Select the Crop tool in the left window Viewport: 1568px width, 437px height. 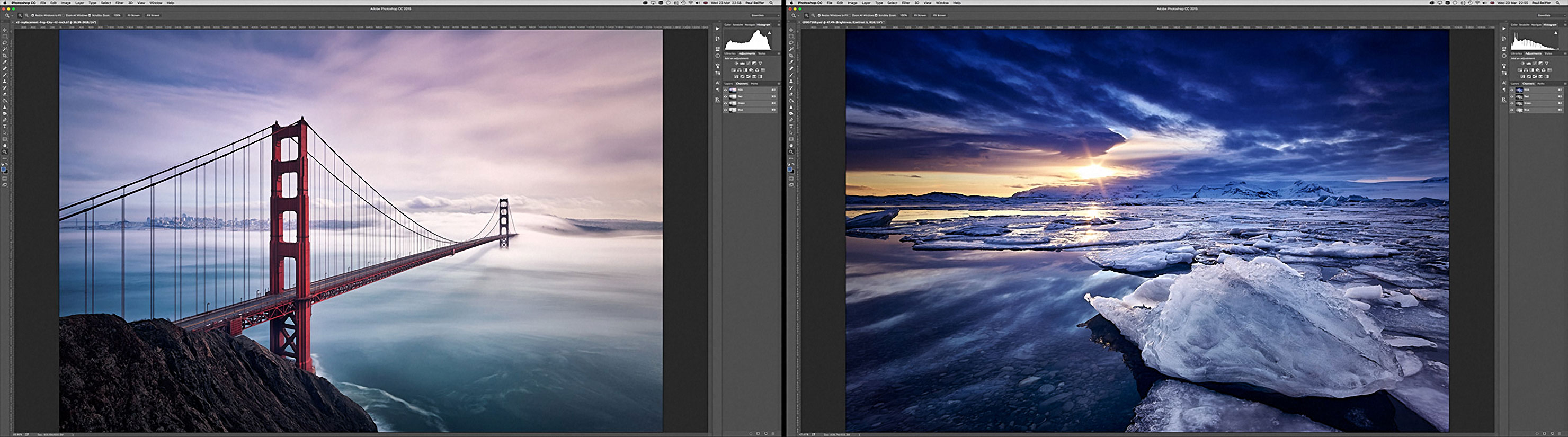(5, 56)
